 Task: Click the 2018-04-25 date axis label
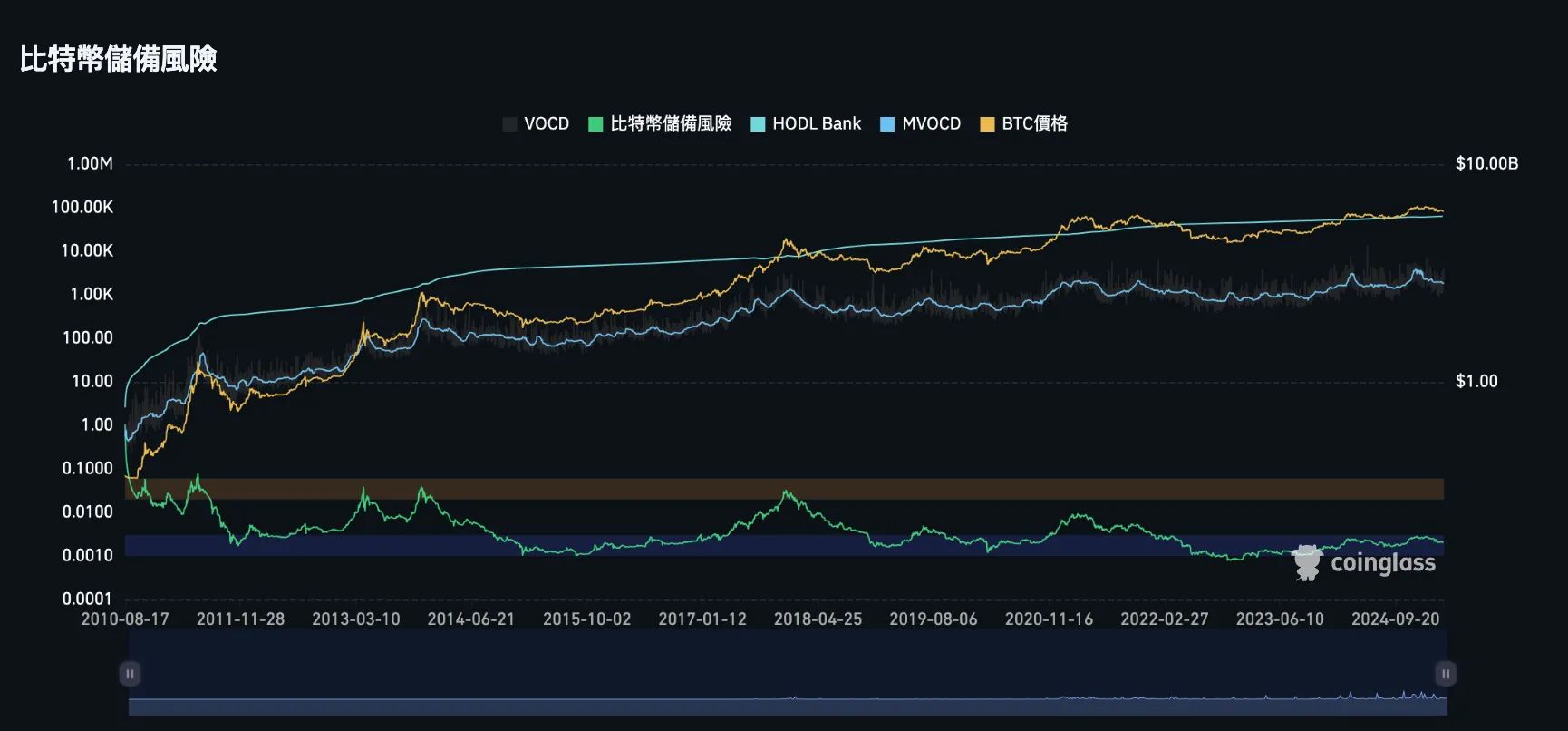818,619
